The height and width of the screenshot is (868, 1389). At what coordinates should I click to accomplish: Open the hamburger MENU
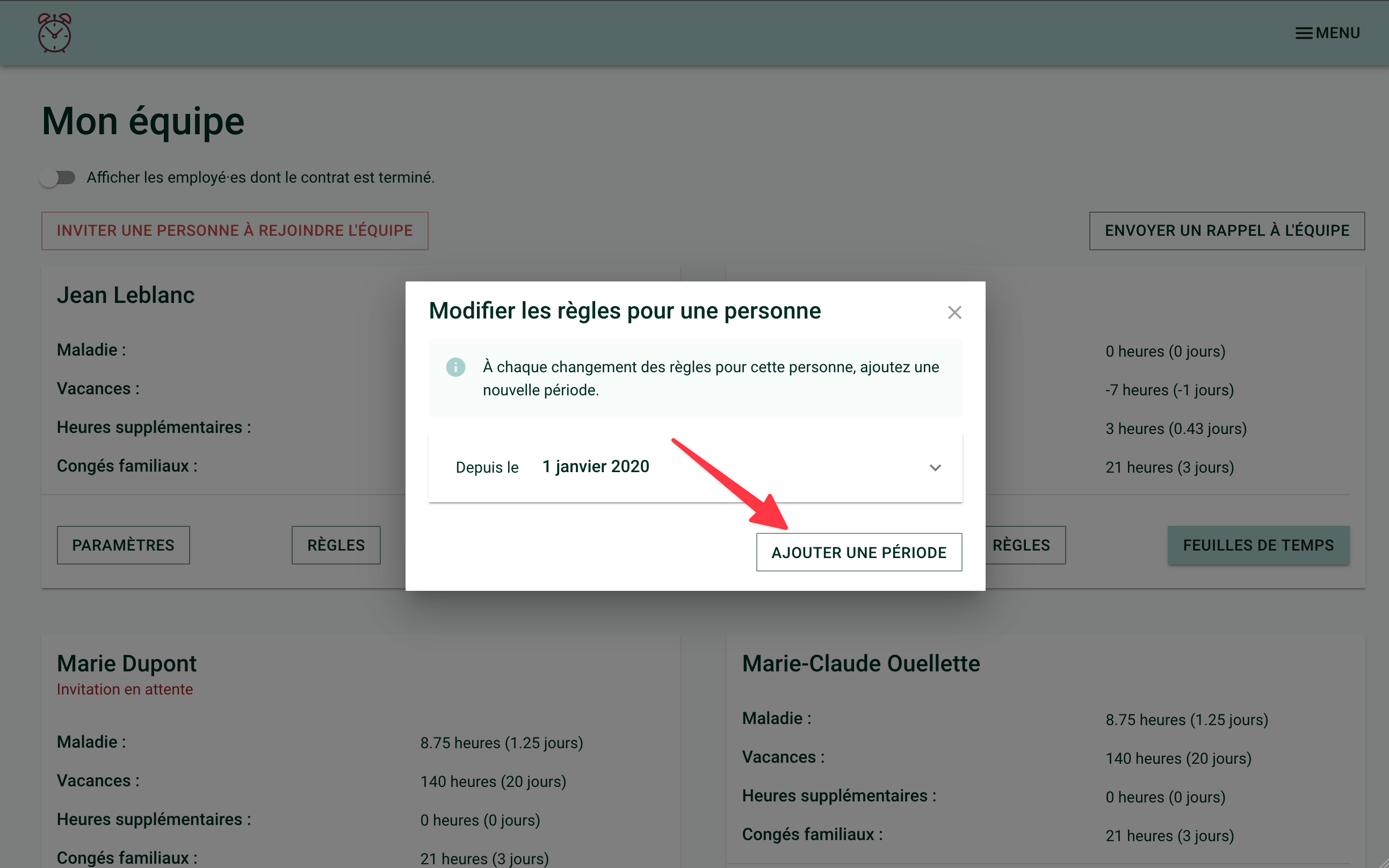tap(1327, 33)
